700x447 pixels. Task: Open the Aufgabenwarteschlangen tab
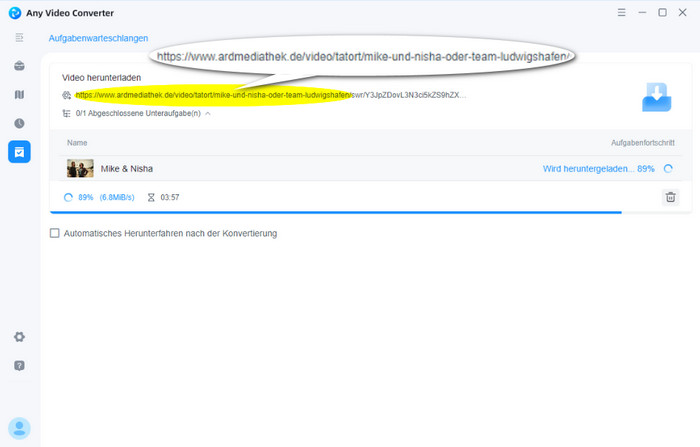(98, 38)
